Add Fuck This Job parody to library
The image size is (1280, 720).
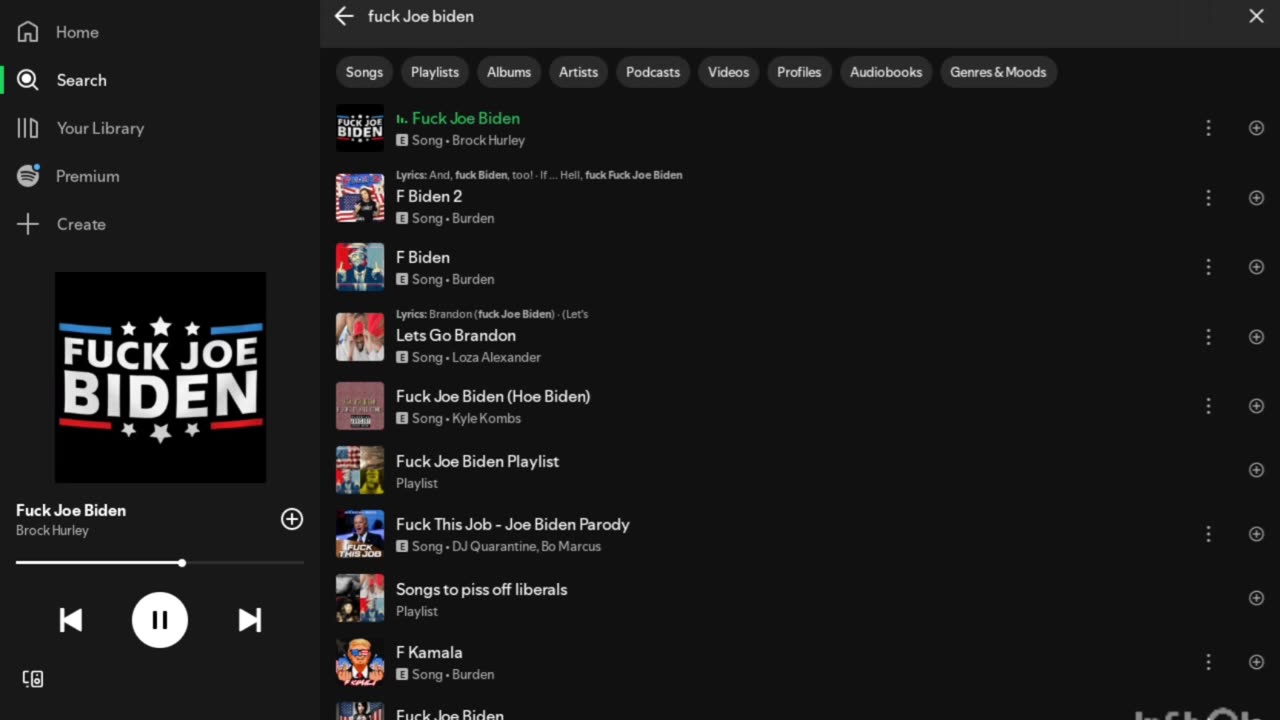tap(1257, 534)
